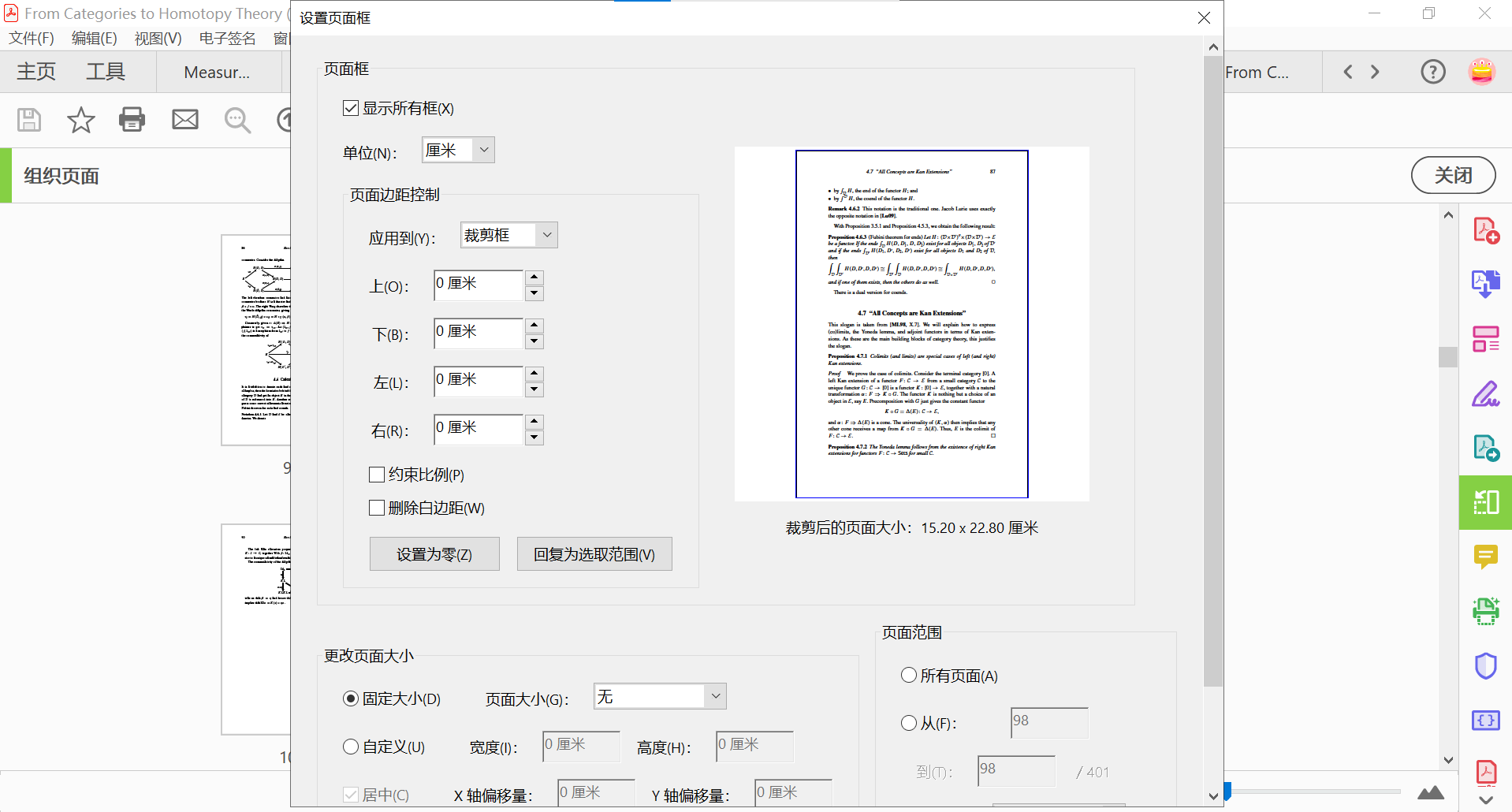Increment the 上(O) margin with its up arrow
The image size is (1512, 812).
click(534, 277)
